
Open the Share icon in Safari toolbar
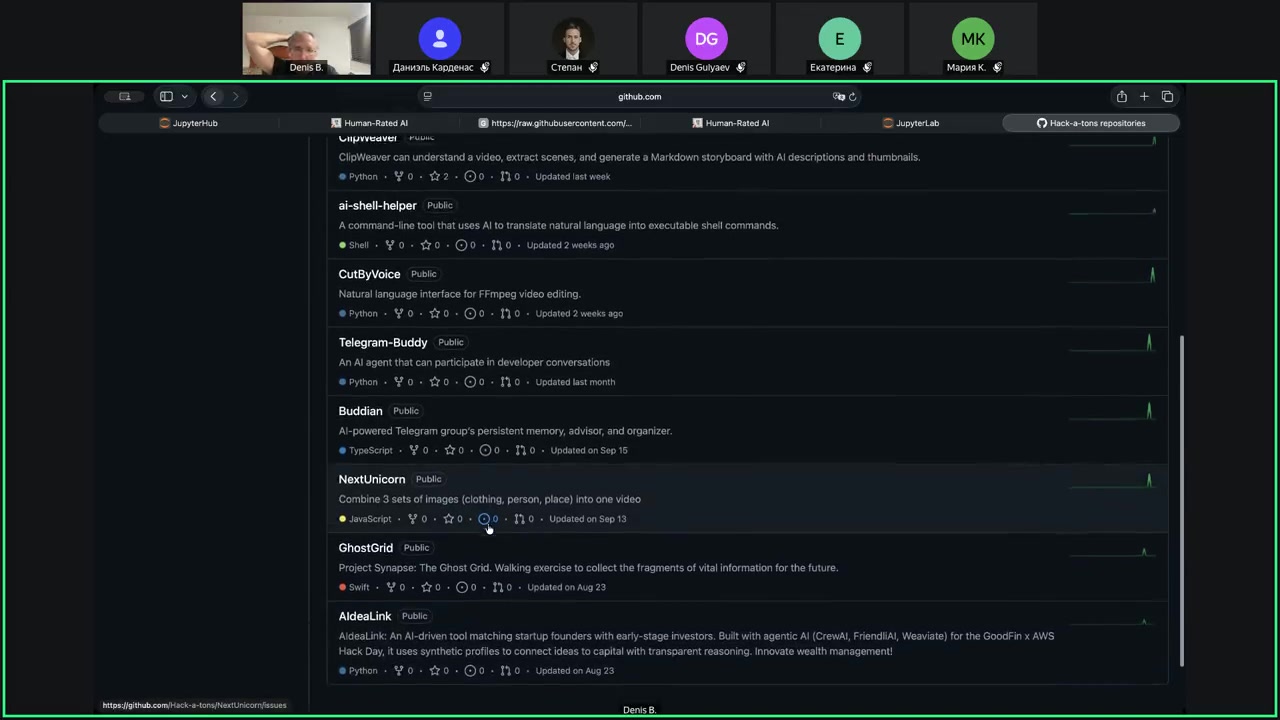point(1121,97)
